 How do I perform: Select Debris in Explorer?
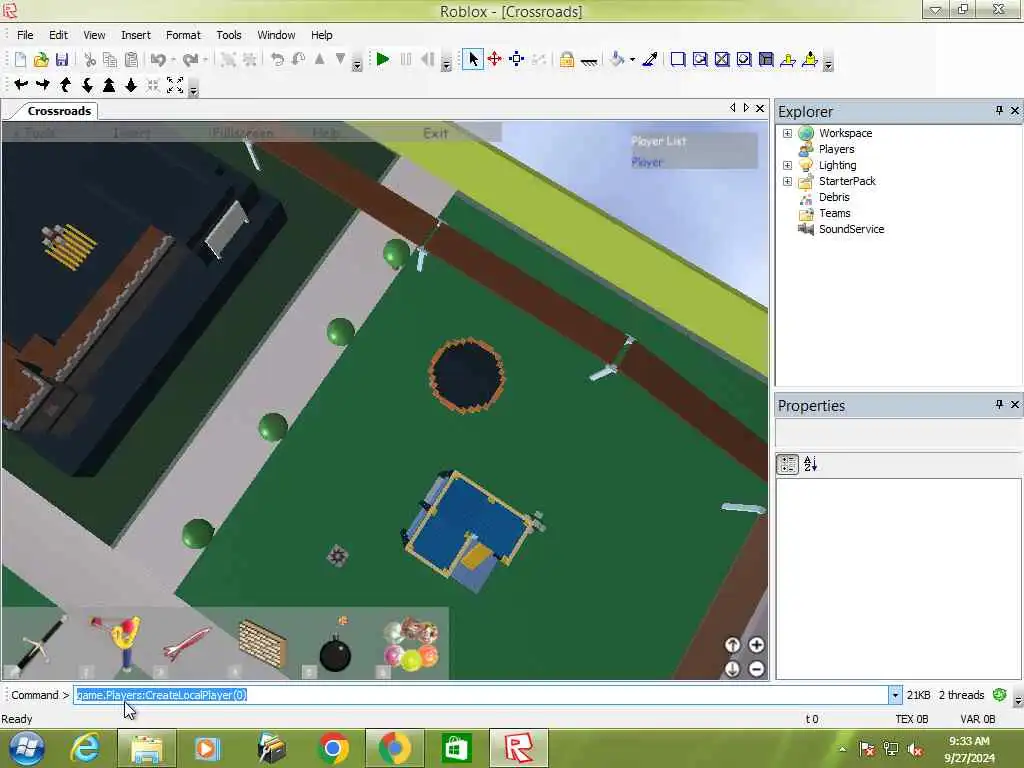pos(834,197)
